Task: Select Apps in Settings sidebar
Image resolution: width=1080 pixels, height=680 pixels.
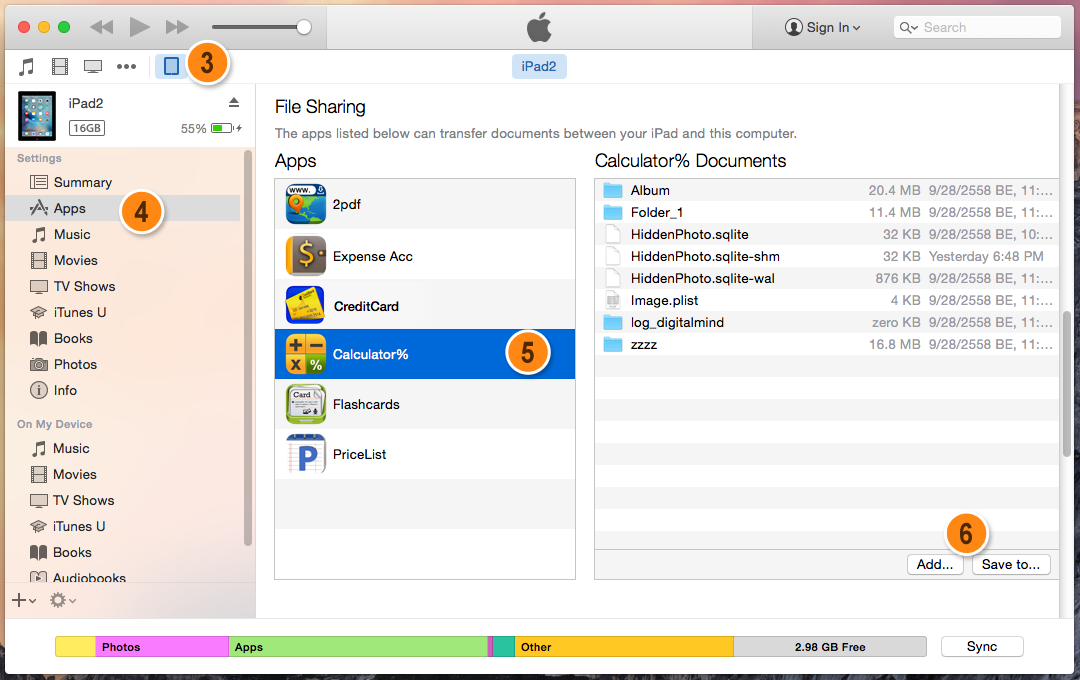Action: pos(123,208)
